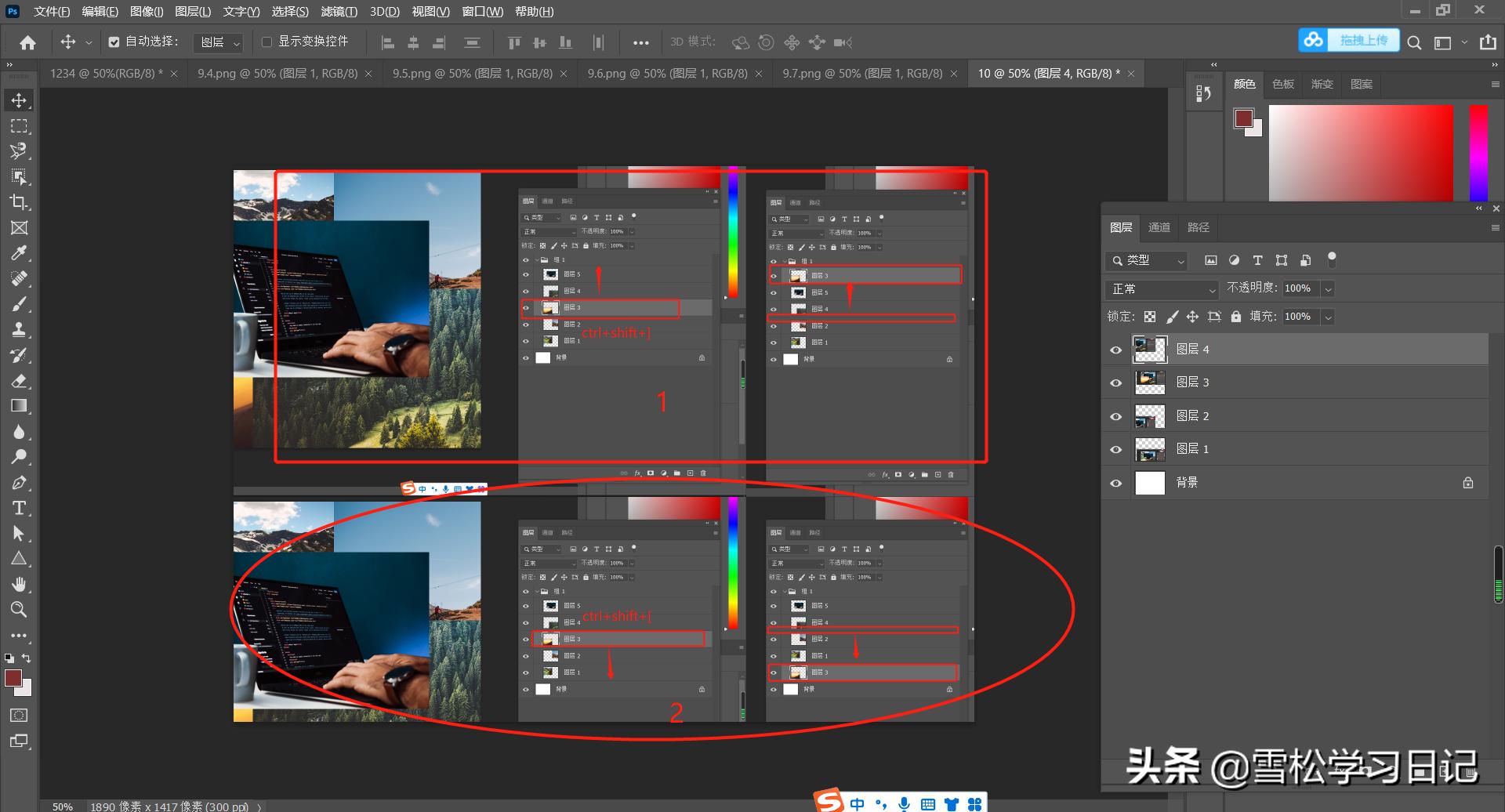The image size is (1505, 812).
Task: Select the Eyedropper tool
Action: (19, 253)
